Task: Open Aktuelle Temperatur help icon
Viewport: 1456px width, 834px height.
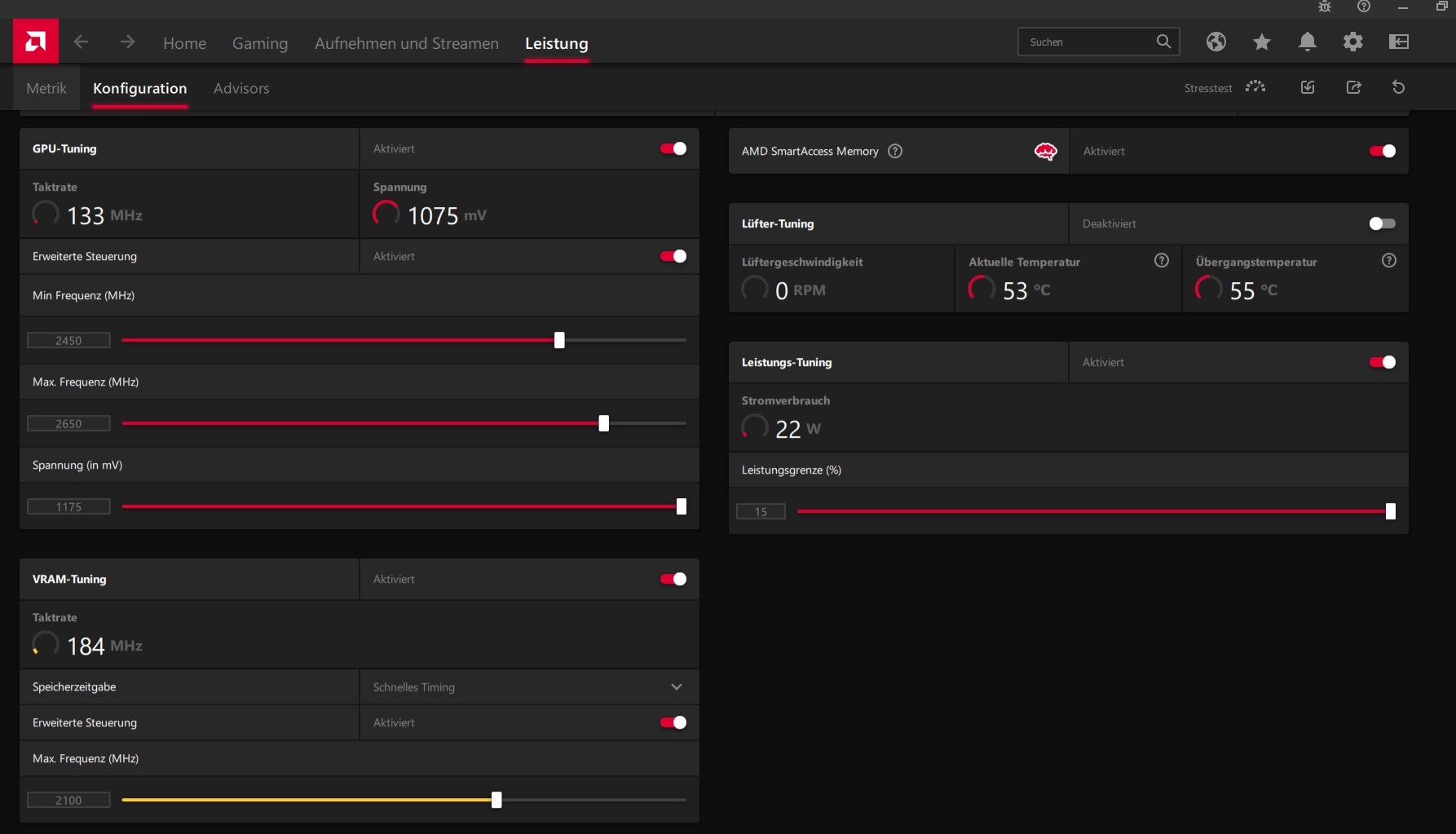Action: [x=1162, y=260]
